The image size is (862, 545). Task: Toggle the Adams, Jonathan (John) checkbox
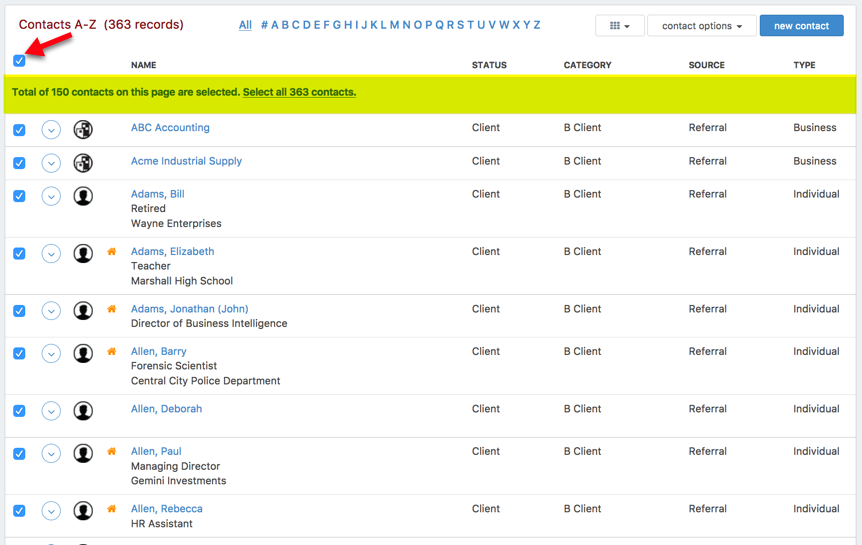click(19, 311)
